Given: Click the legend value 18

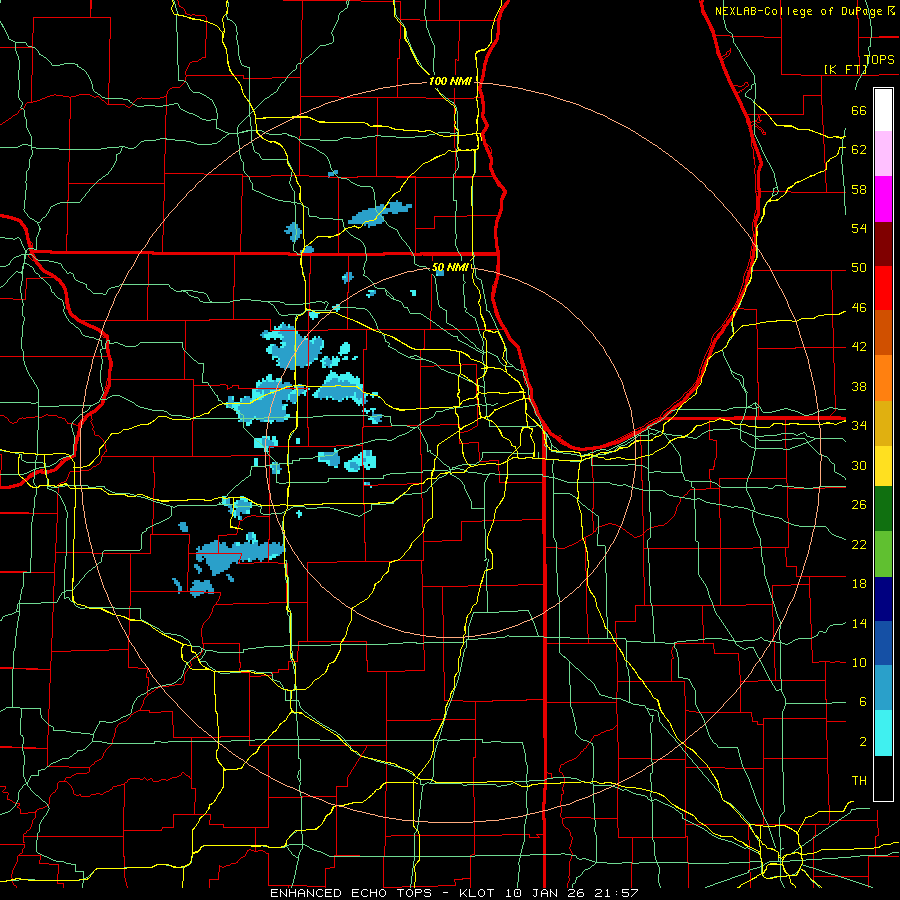Looking at the screenshot, I should pos(859,584).
